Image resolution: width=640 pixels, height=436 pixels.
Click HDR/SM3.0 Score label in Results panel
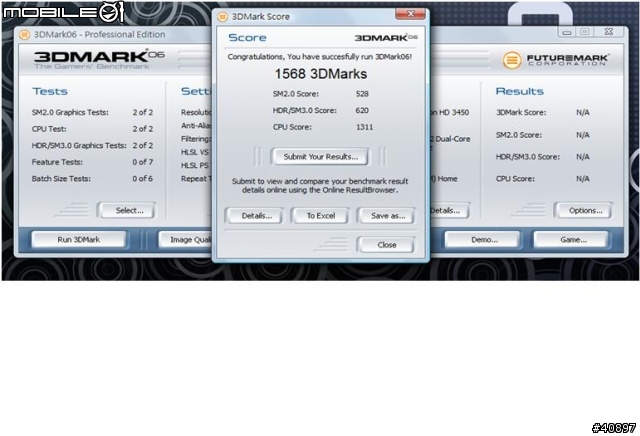527,157
